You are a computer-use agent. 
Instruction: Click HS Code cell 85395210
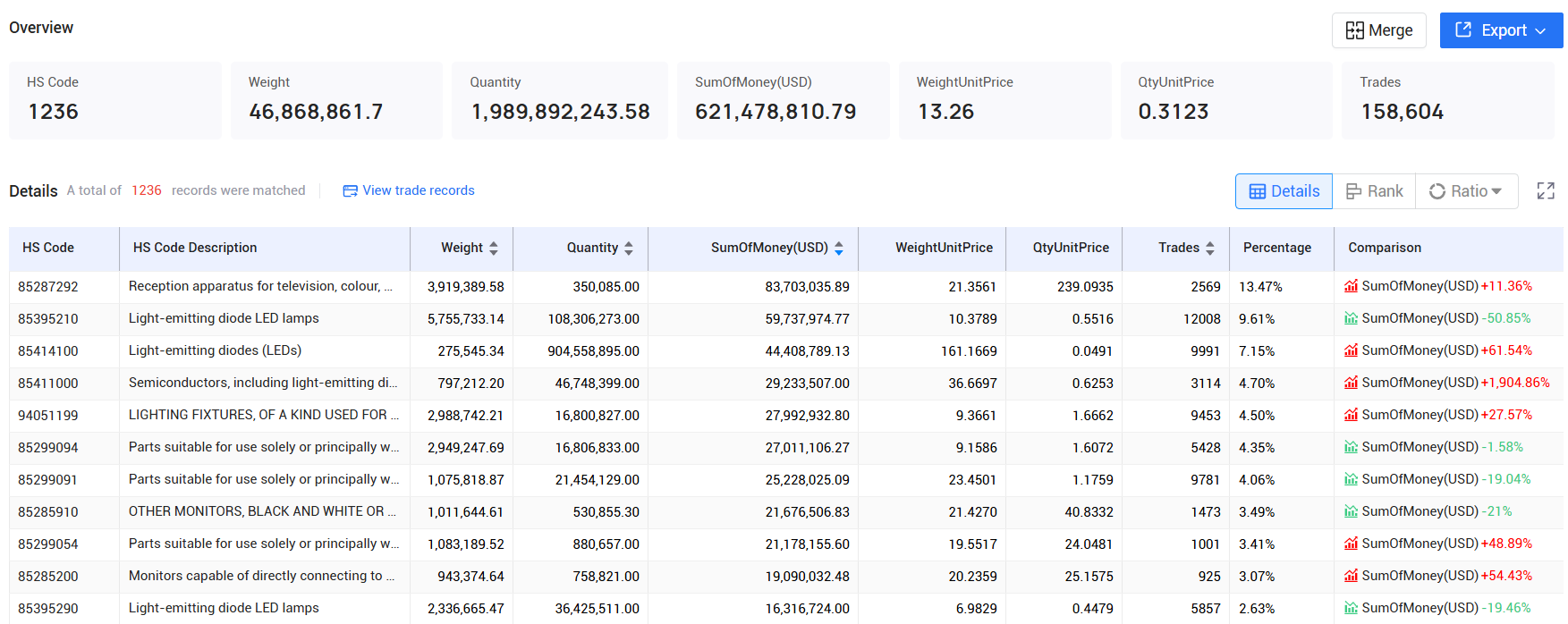coord(48,319)
